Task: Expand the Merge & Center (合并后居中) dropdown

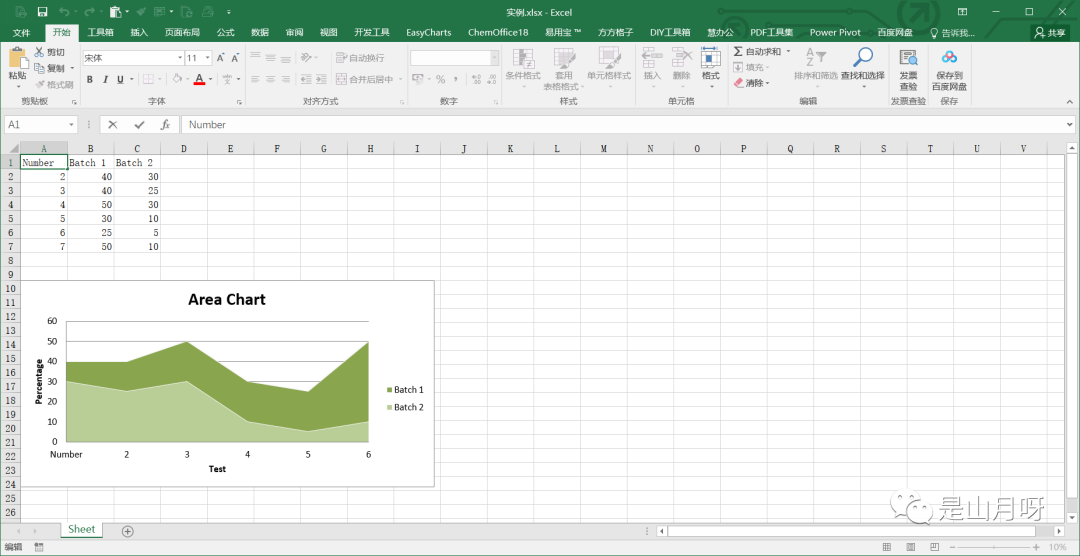Action: [400, 79]
